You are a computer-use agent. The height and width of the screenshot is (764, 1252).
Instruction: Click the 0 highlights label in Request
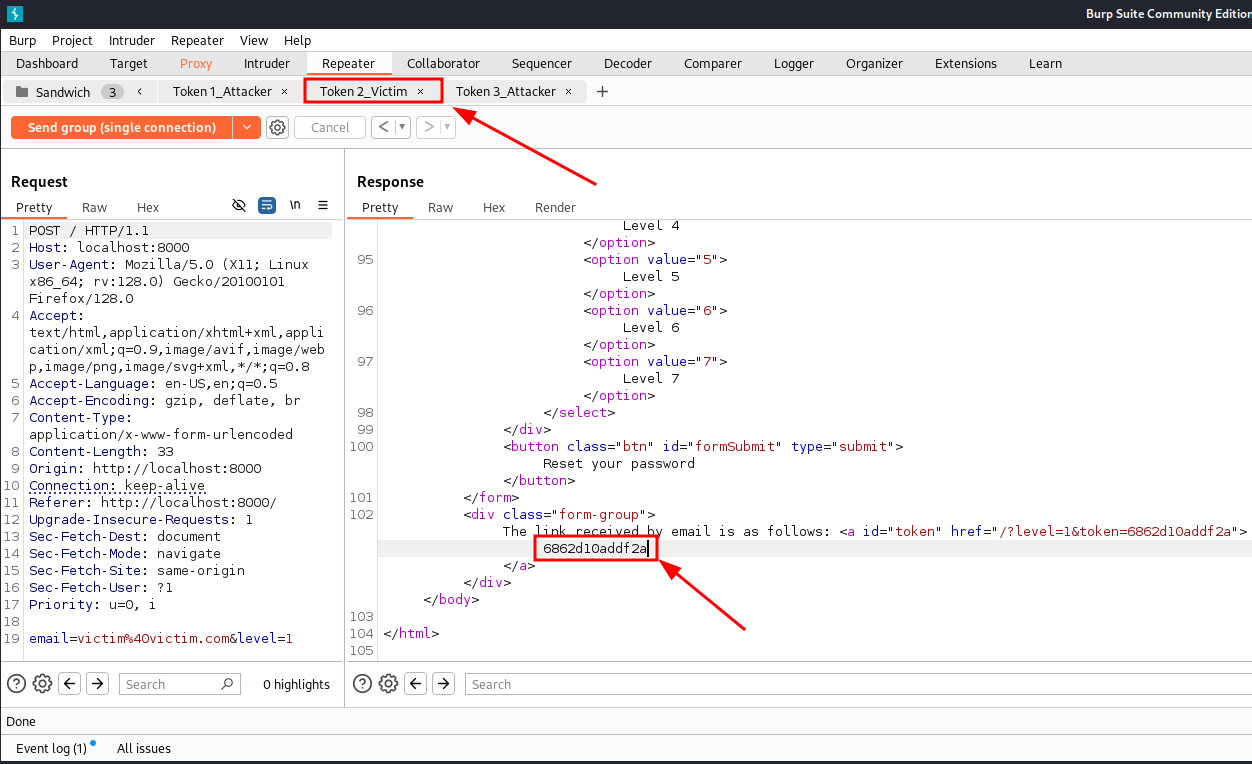coord(296,684)
